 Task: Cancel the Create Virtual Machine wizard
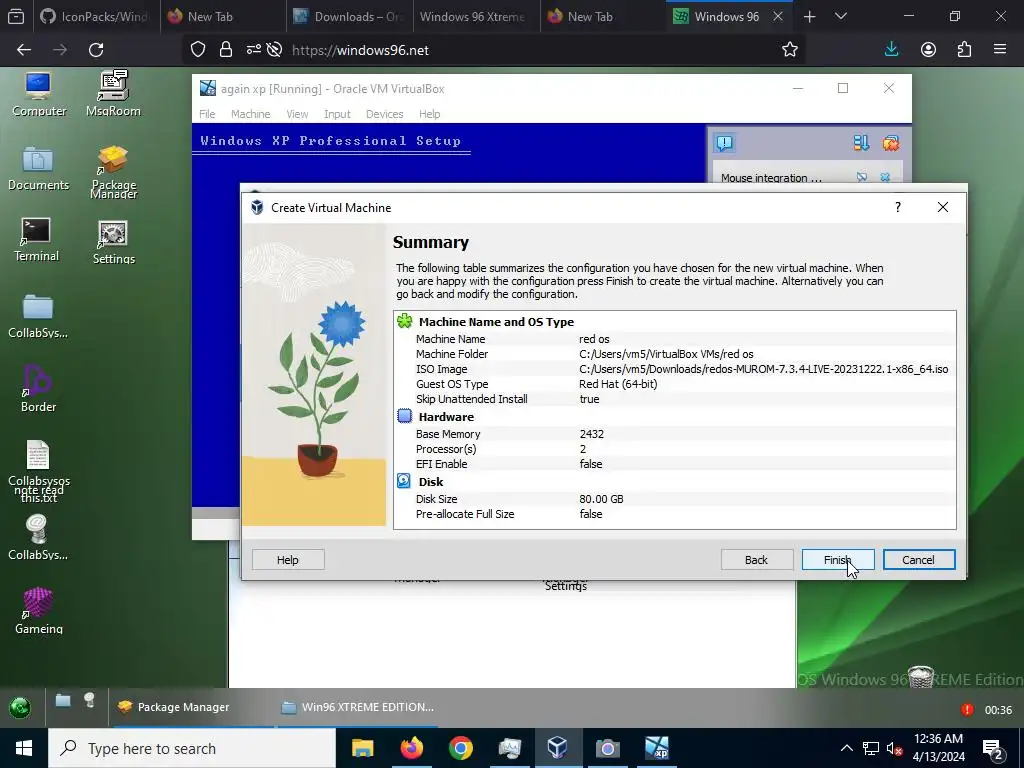919,560
